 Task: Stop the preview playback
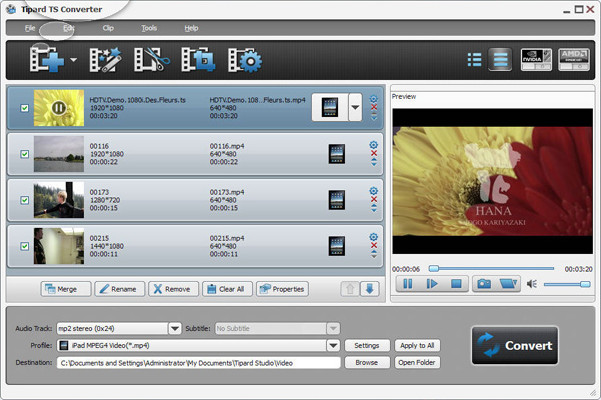[456, 284]
